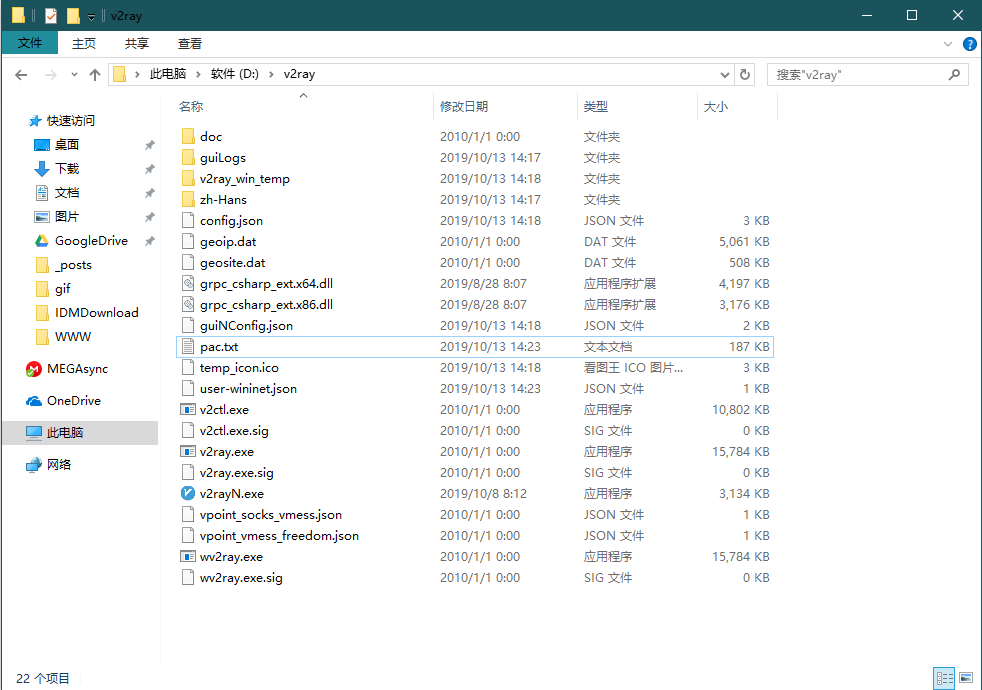
Task: Open the 文件 ribbon tab
Action: pyautogui.click(x=30, y=43)
